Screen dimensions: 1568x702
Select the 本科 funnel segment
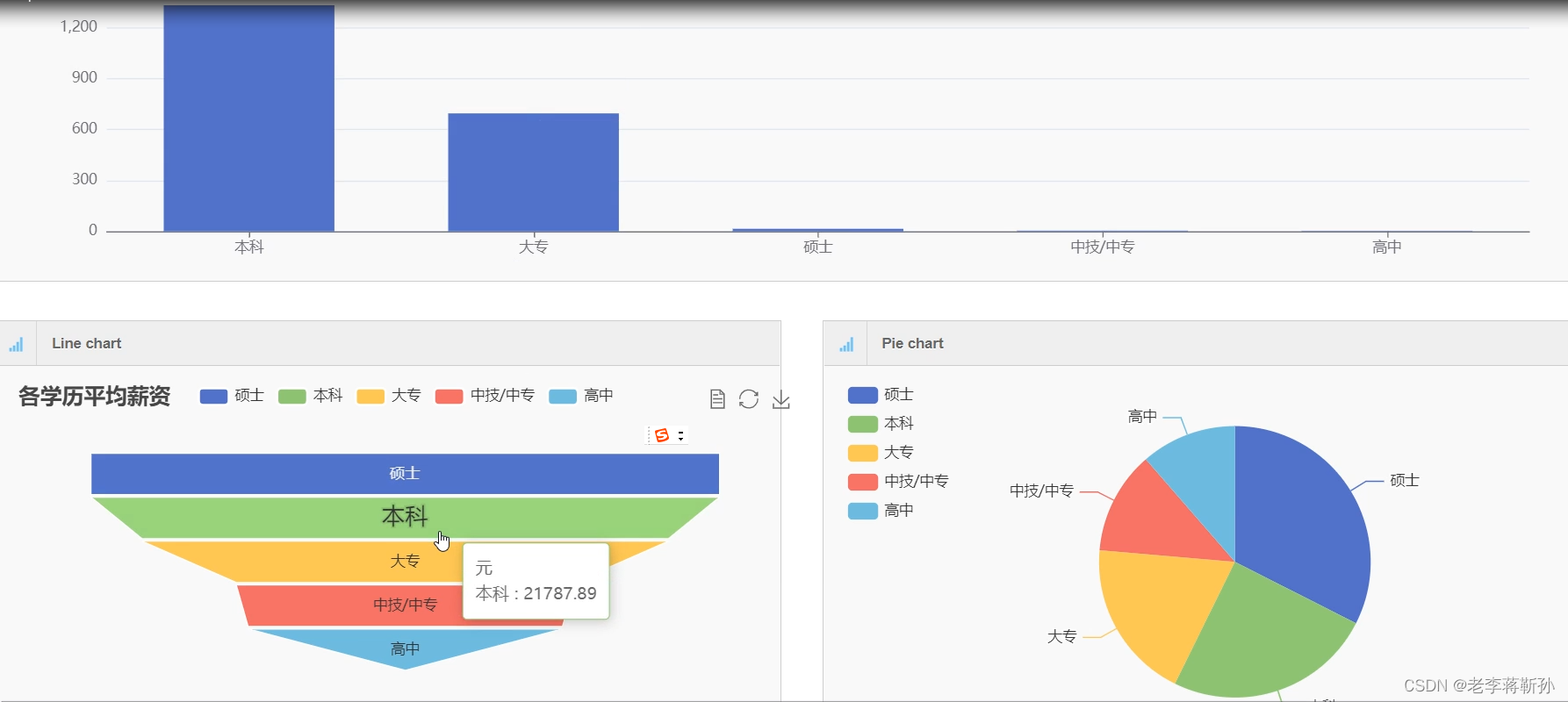pos(405,518)
